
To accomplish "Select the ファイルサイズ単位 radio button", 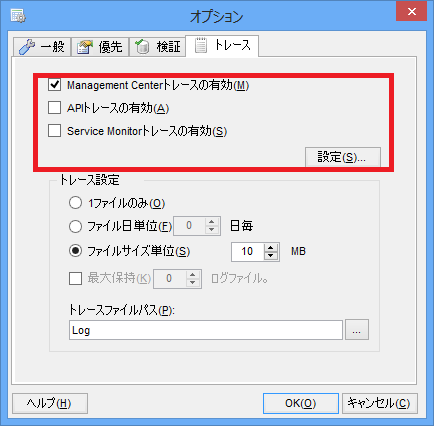I will pyautogui.click(x=75, y=251).
